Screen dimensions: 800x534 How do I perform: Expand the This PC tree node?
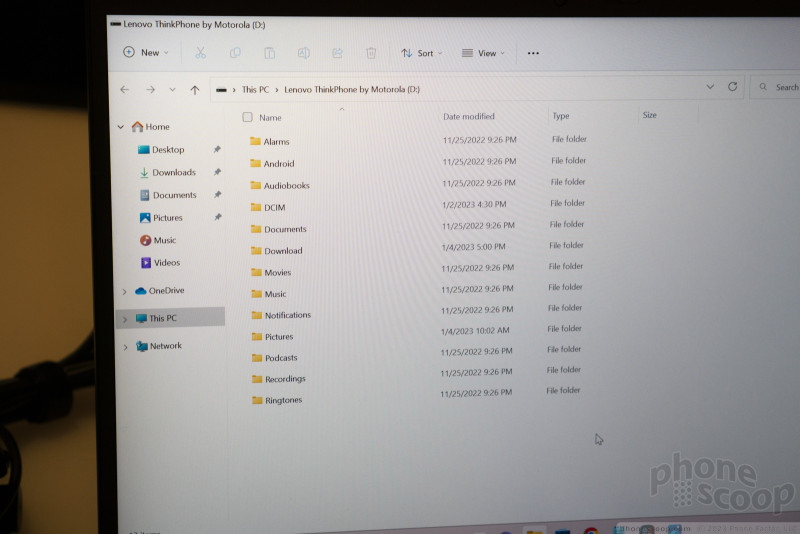[125, 319]
